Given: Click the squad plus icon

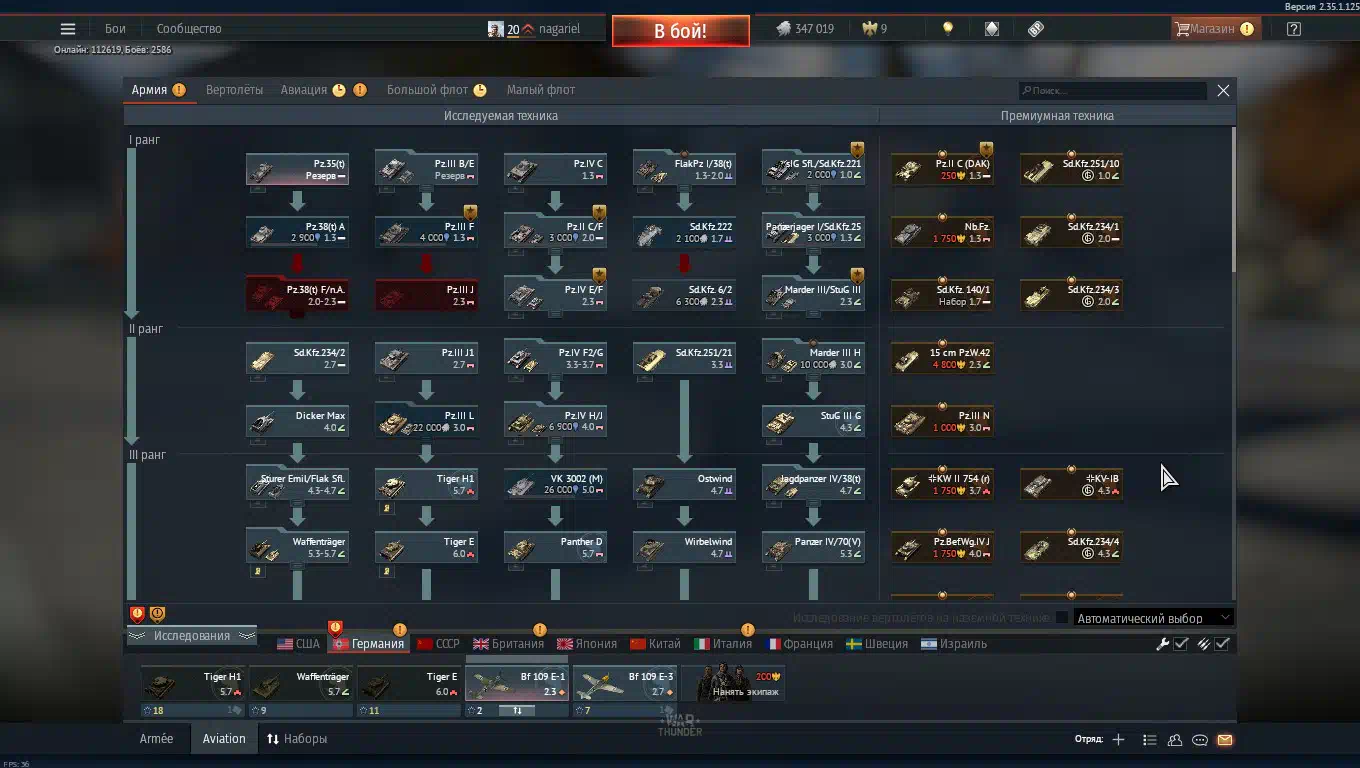Looking at the screenshot, I should pyautogui.click(x=1118, y=740).
